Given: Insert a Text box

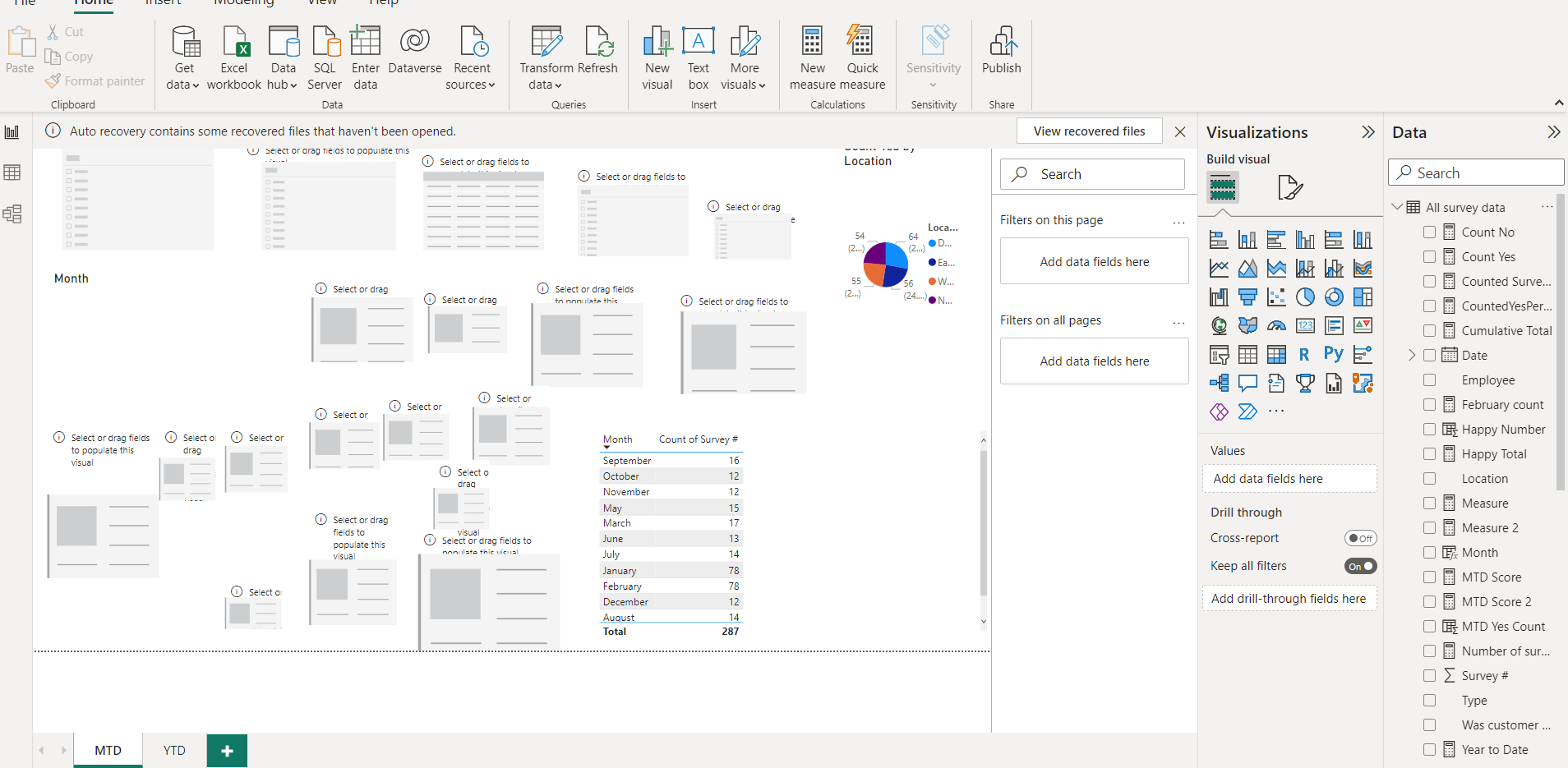Looking at the screenshot, I should (699, 57).
